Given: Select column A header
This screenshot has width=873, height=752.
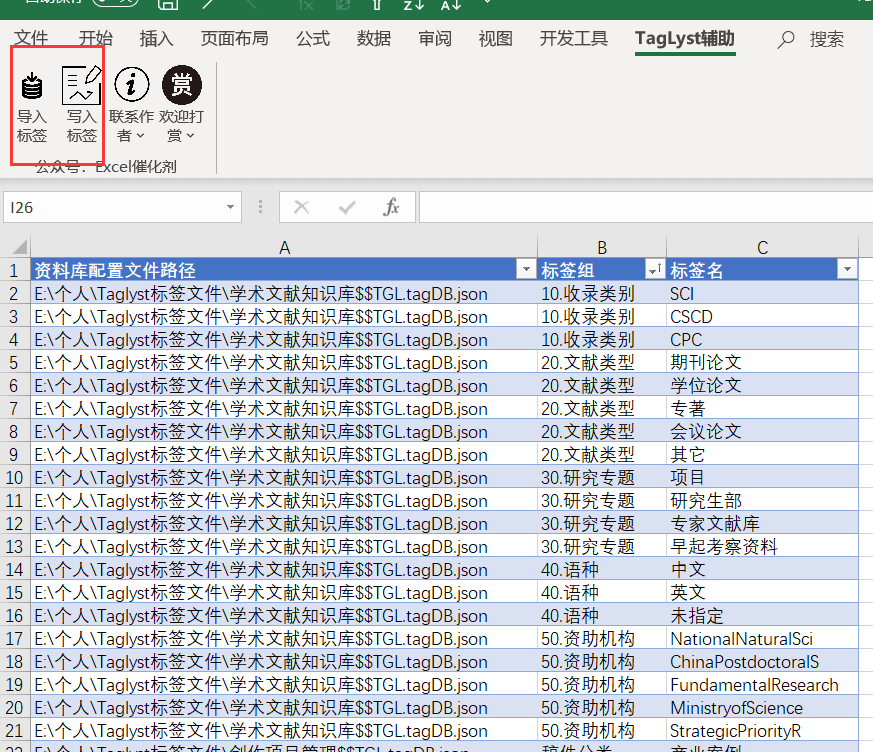Looking at the screenshot, I should pos(284,247).
